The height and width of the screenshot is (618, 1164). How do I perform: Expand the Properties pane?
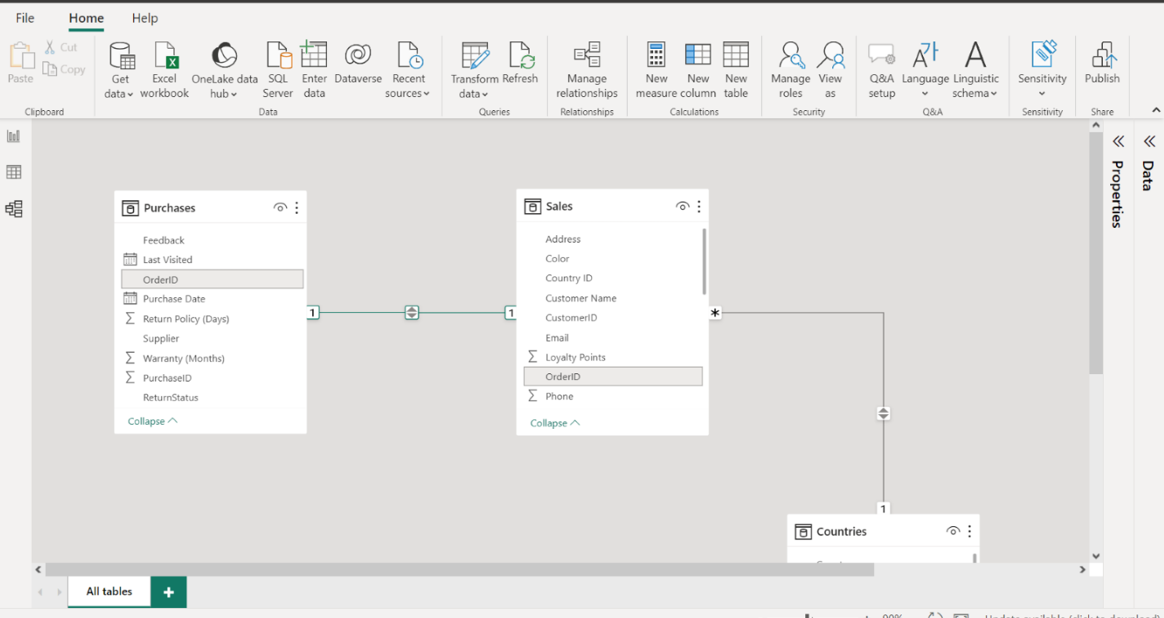tap(1118, 142)
